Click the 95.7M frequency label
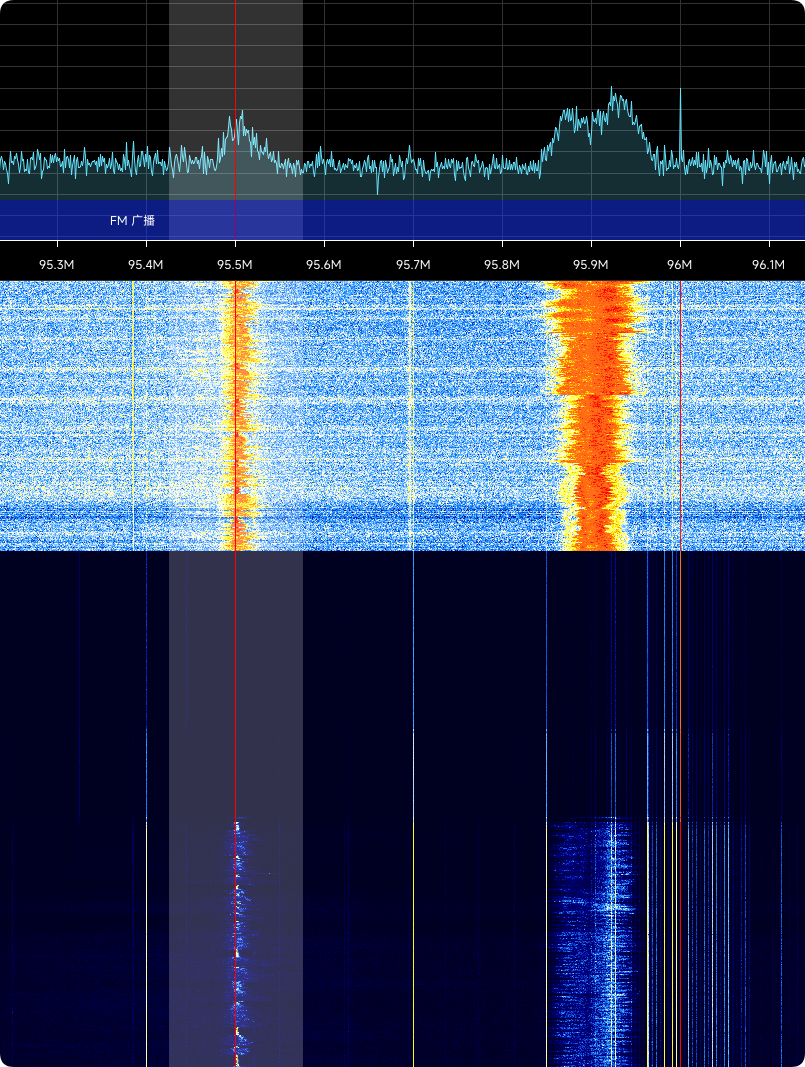This screenshot has height=1067, width=805. click(413, 265)
